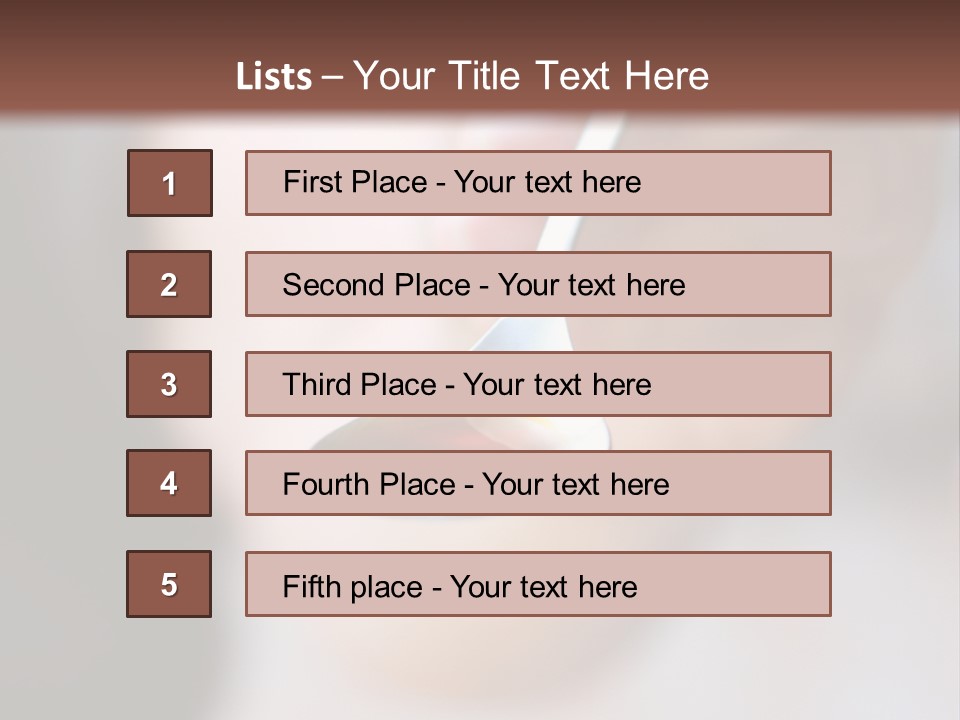The height and width of the screenshot is (720, 960).
Task: Click "Your text here" in the Fifth place row
Action: pyautogui.click(x=543, y=586)
